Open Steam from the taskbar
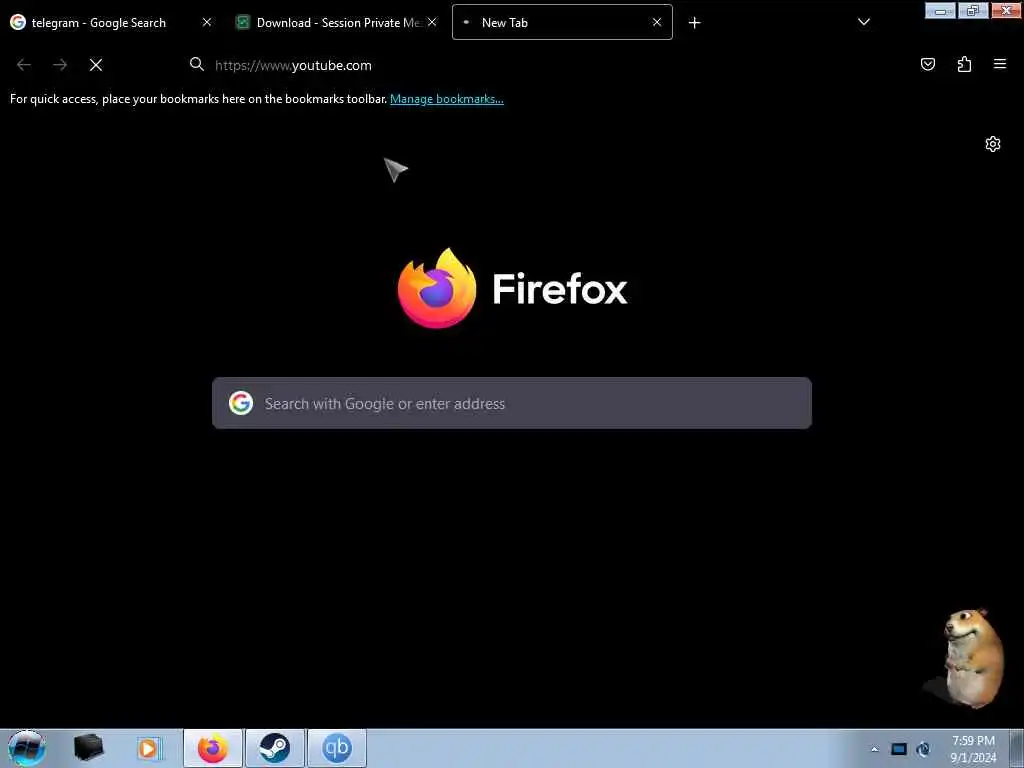Viewport: 1024px width, 768px height. pyautogui.click(x=275, y=748)
